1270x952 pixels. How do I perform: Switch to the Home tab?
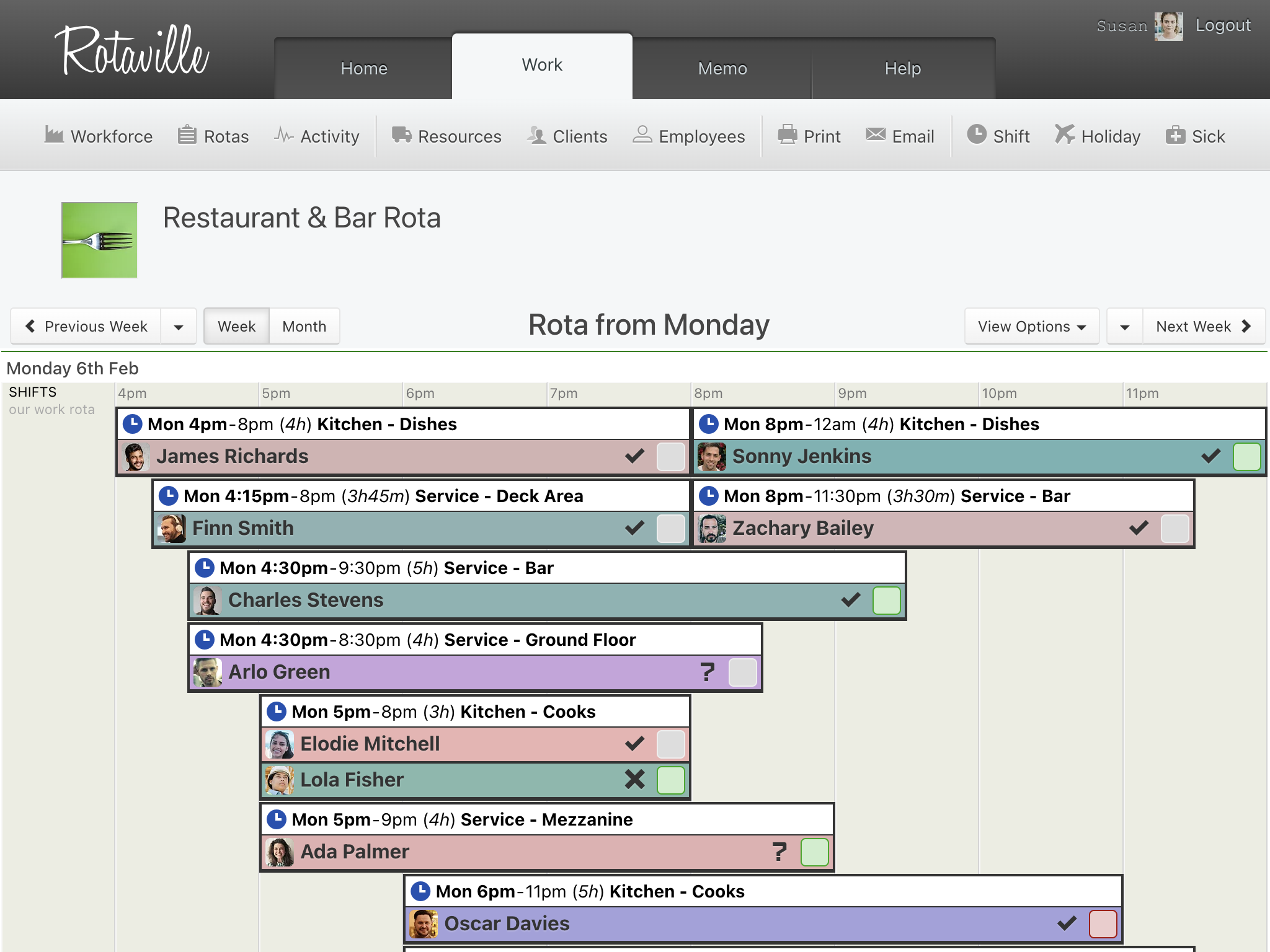[363, 68]
